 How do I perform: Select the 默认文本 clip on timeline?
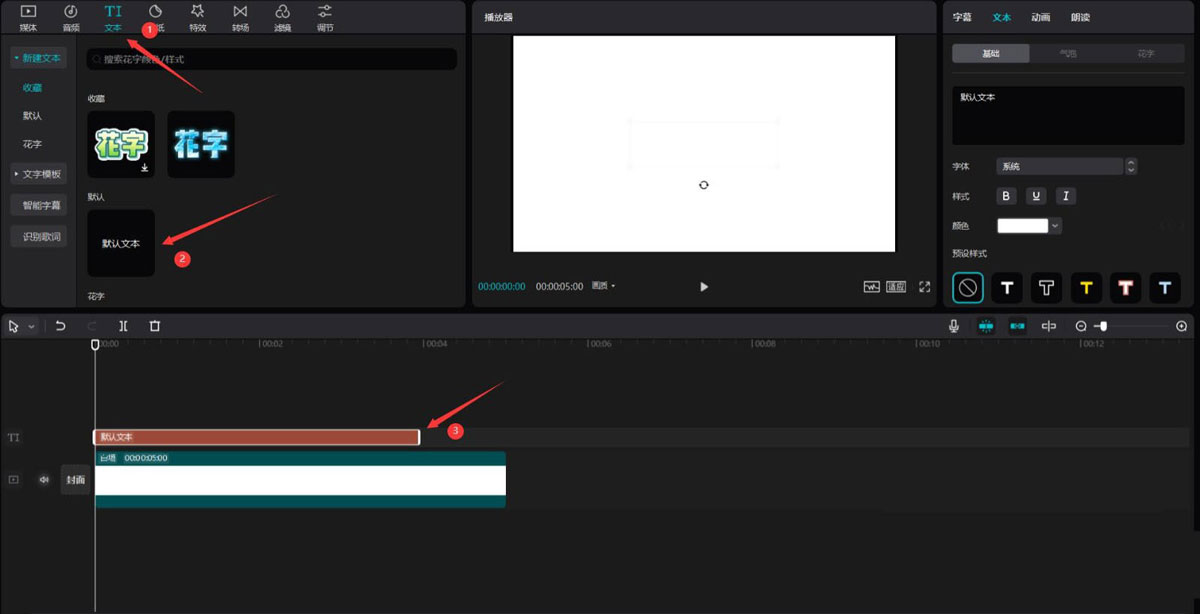[257, 437]
